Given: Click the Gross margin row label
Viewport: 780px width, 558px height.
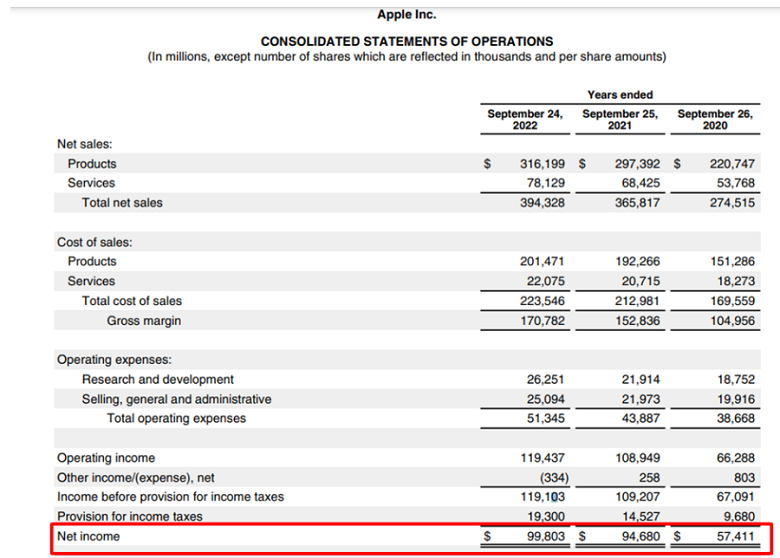Looking at the screenshot, I should pos(144,321).
